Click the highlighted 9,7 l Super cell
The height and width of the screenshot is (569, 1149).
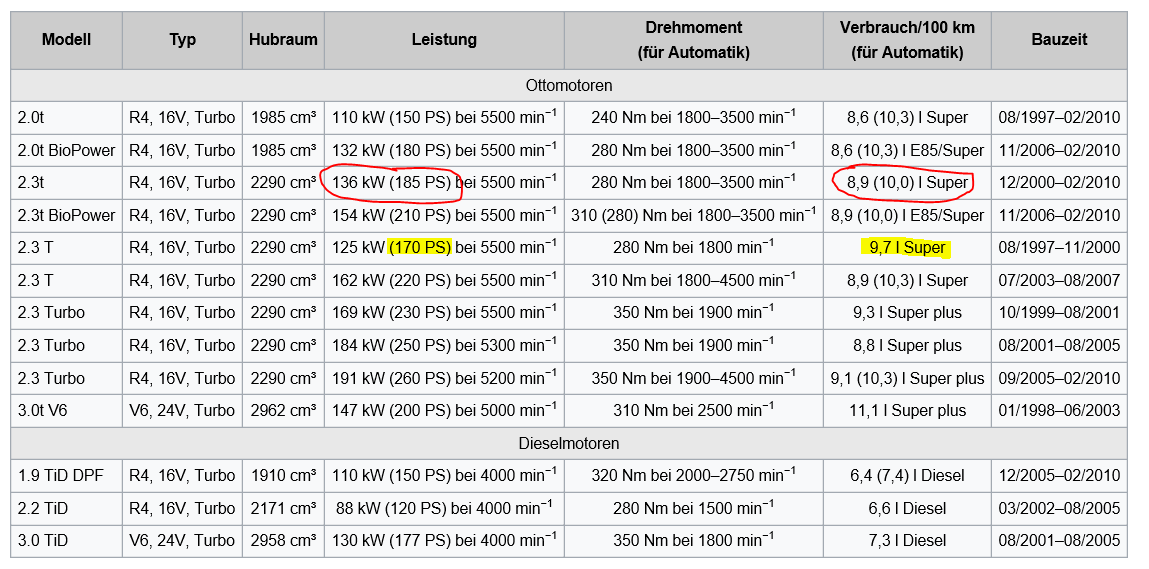coord(907,248)
